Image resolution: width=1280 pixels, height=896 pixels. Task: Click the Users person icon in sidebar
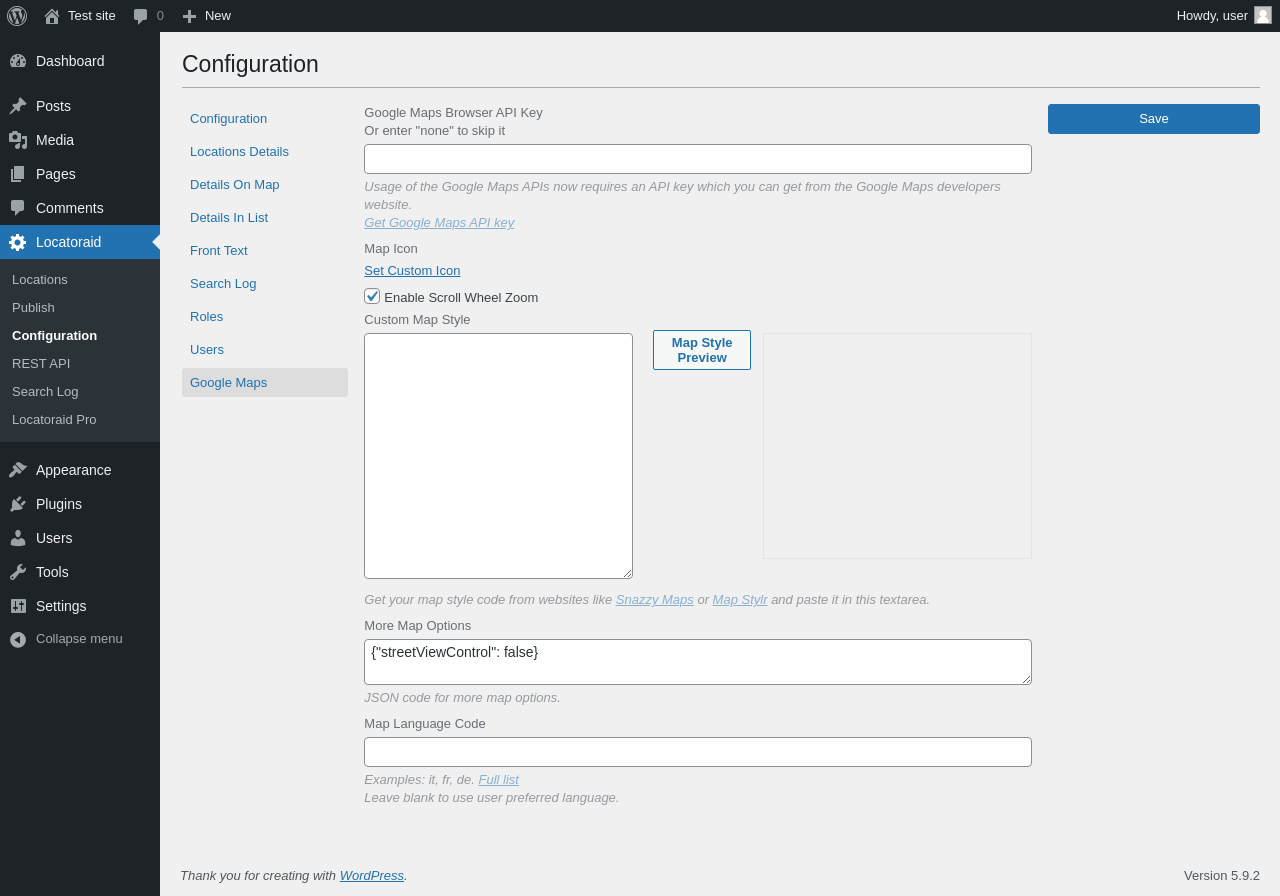click(18, 538)
